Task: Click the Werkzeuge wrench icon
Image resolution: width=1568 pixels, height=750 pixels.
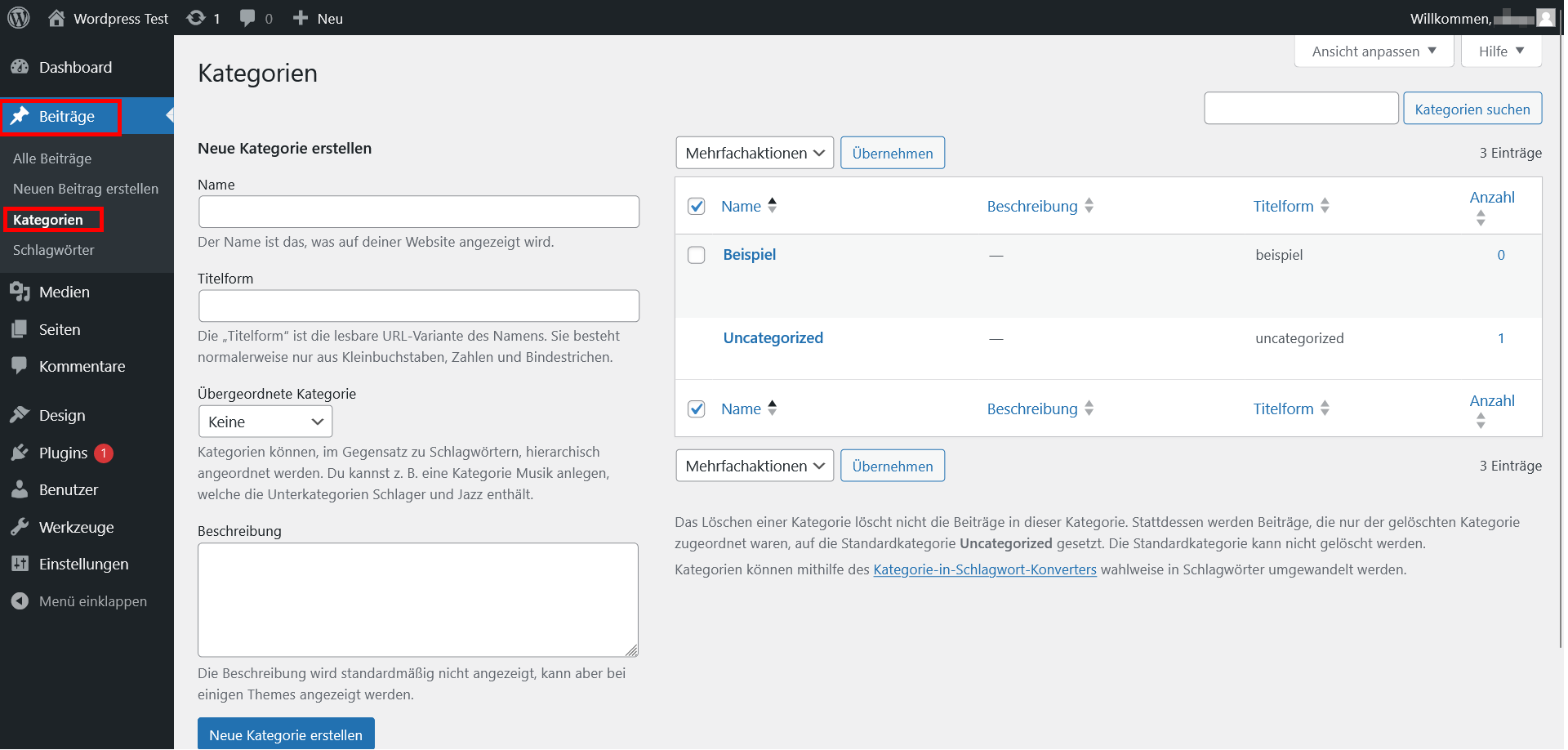Action: pyautogui.click(x=20, y=527)
